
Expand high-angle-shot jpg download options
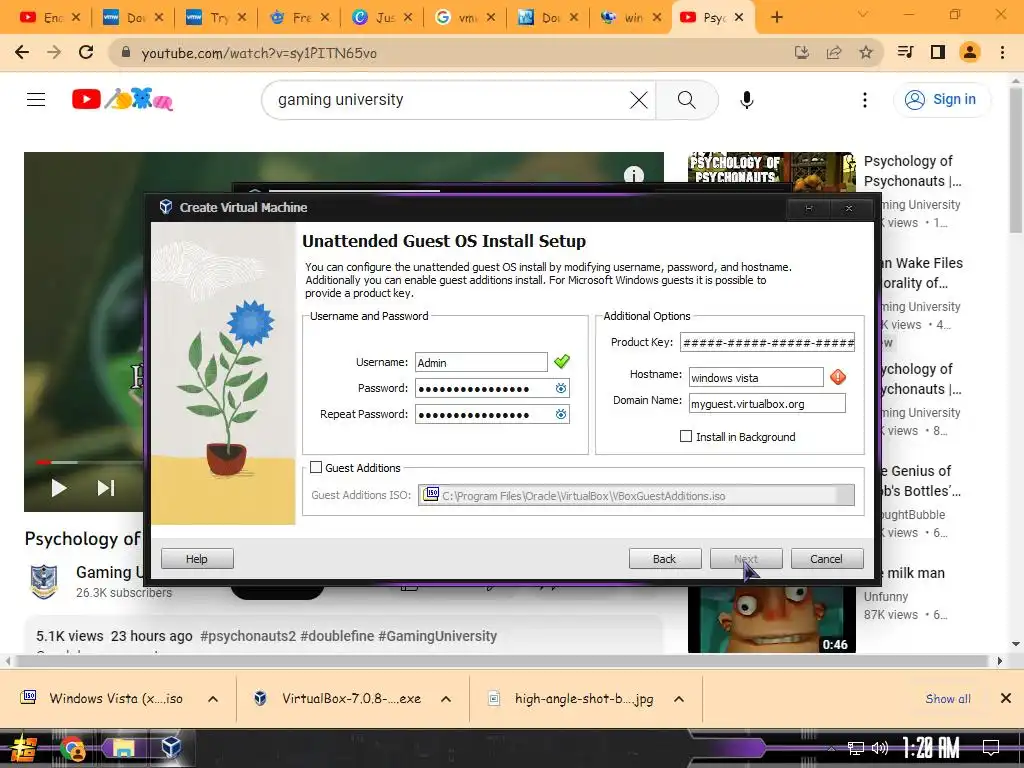pos(679,699)
